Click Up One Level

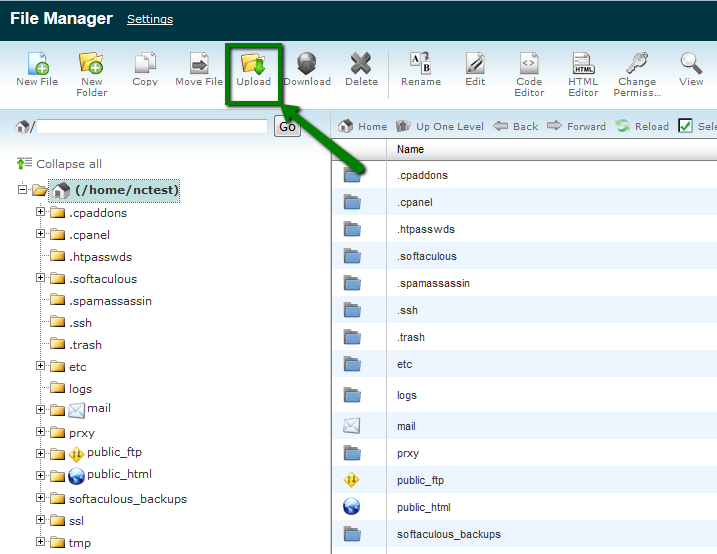[439, 126]
